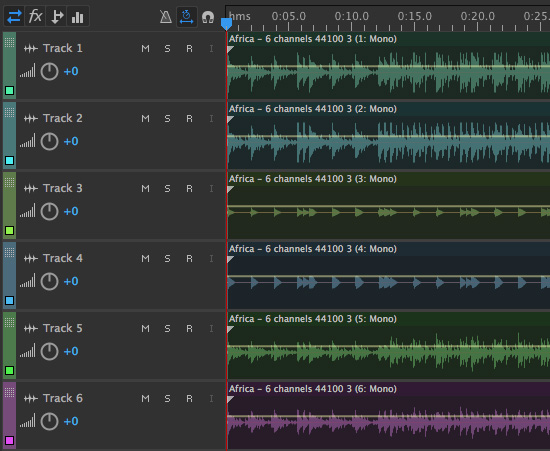Edit Track 1 volume value +0
Viewport: 550px width, 451px height.
pyautogui.click(x=71, y=72)
